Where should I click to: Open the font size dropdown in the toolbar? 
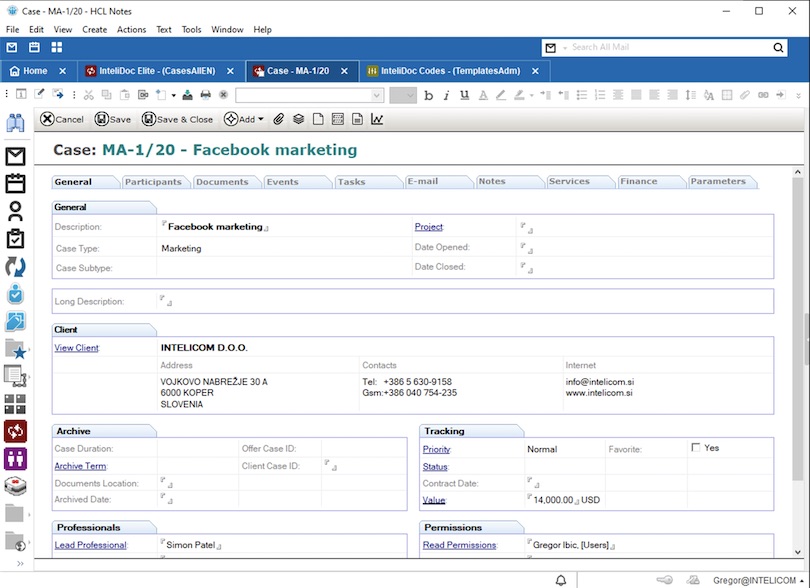click(x=410, y=95)
